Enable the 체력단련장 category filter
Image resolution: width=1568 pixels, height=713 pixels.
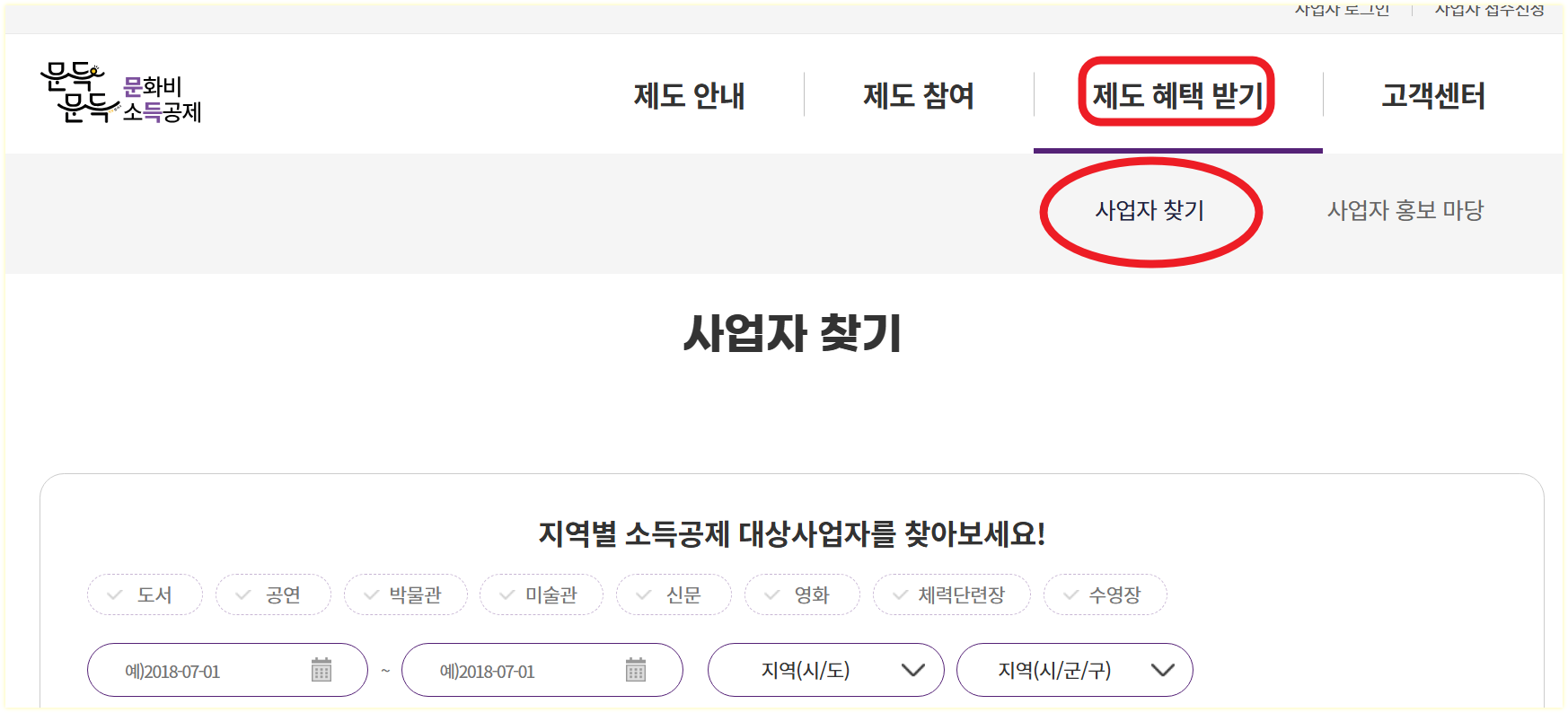coord(951,594)
